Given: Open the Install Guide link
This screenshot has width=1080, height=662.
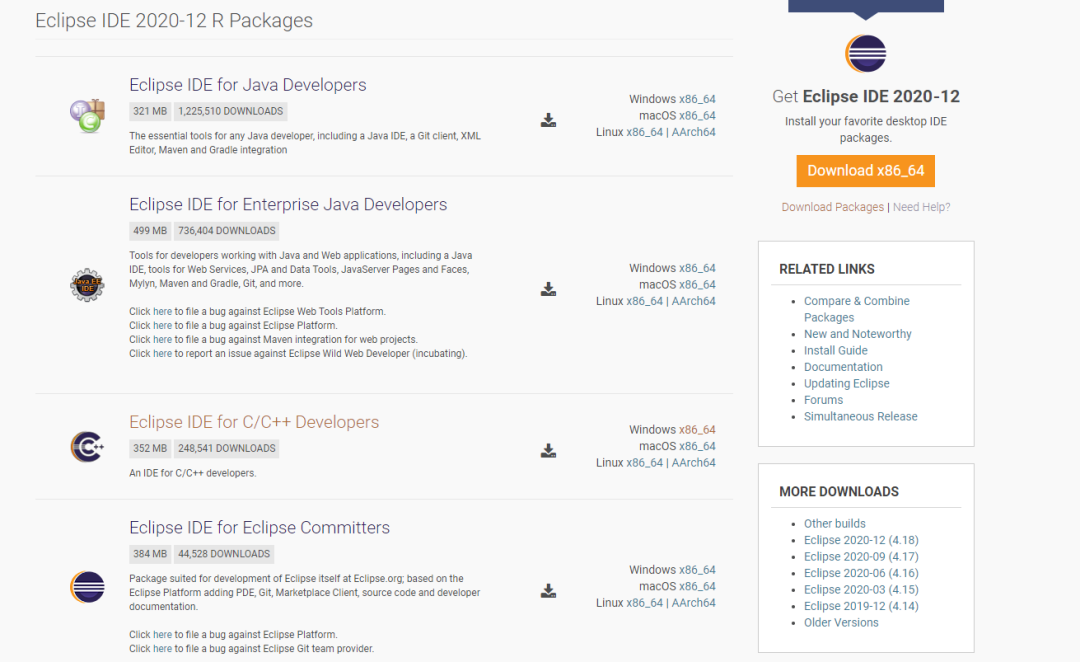Looking at the screenshot, I should coord(835,351).
